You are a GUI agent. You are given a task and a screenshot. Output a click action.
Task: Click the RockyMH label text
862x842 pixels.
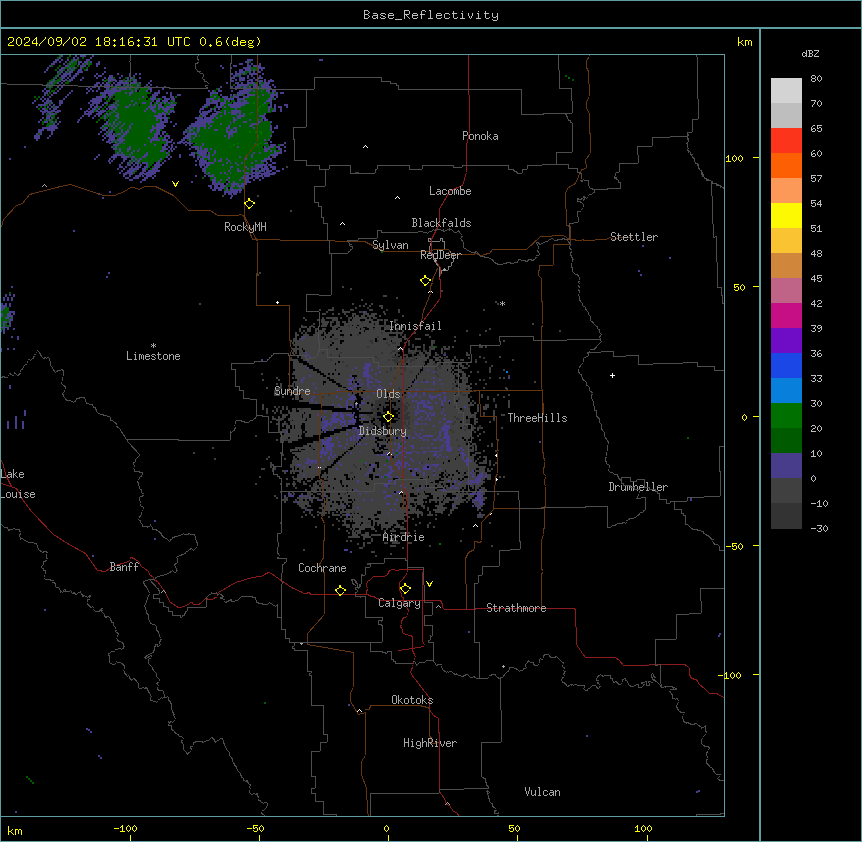point(245,227)
